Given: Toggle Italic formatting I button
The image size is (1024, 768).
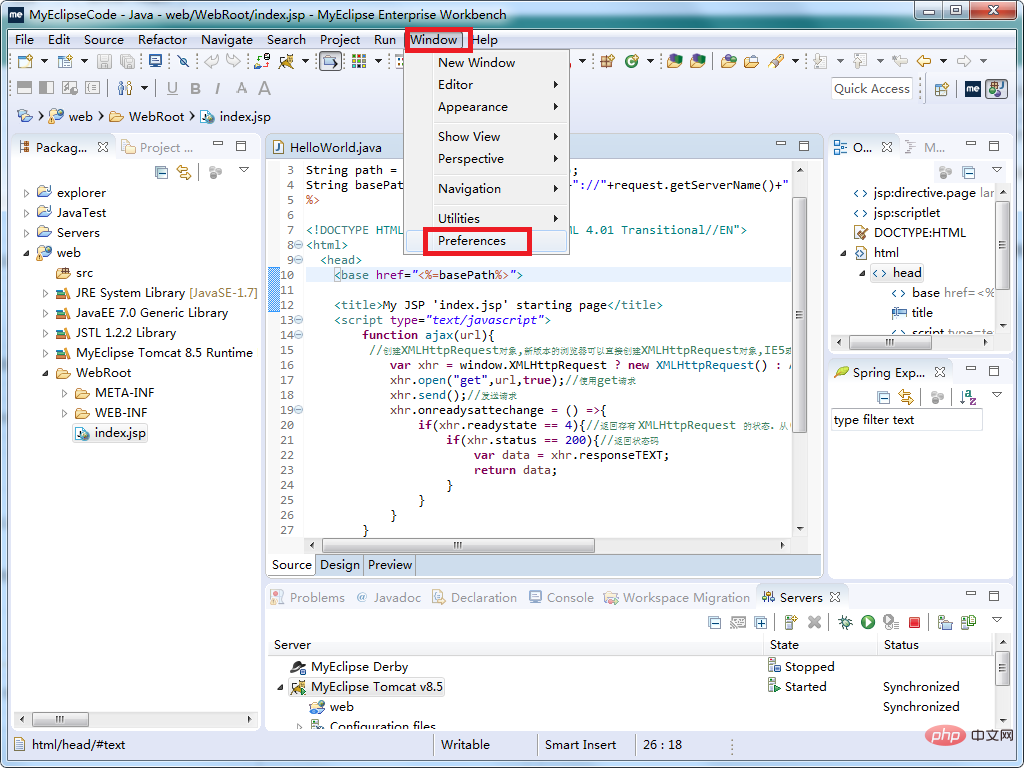Looking at the screenshot, I should click(217, 89).
